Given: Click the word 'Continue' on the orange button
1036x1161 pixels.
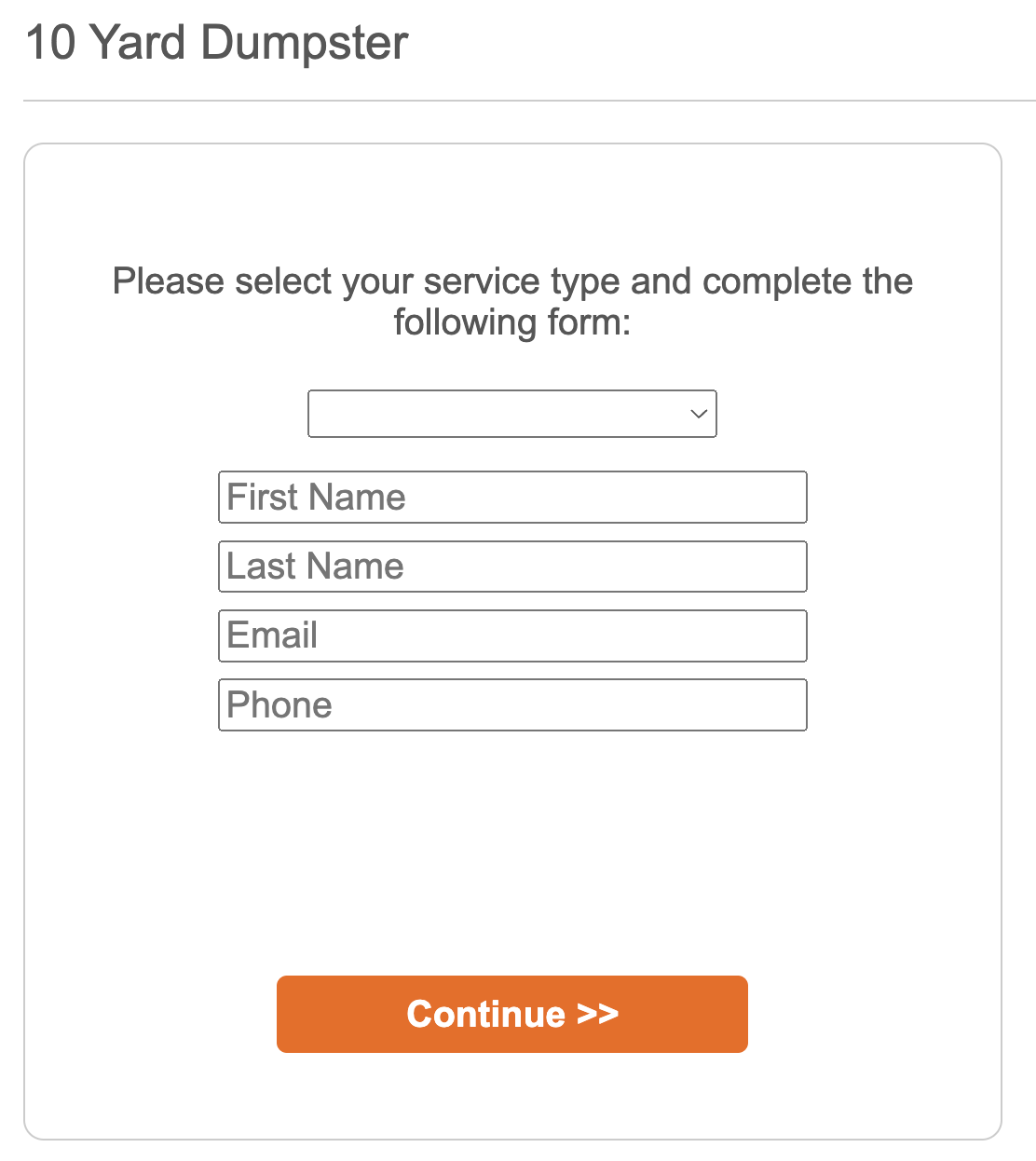Looking at the screenshot, I should tap(486, 1014).
